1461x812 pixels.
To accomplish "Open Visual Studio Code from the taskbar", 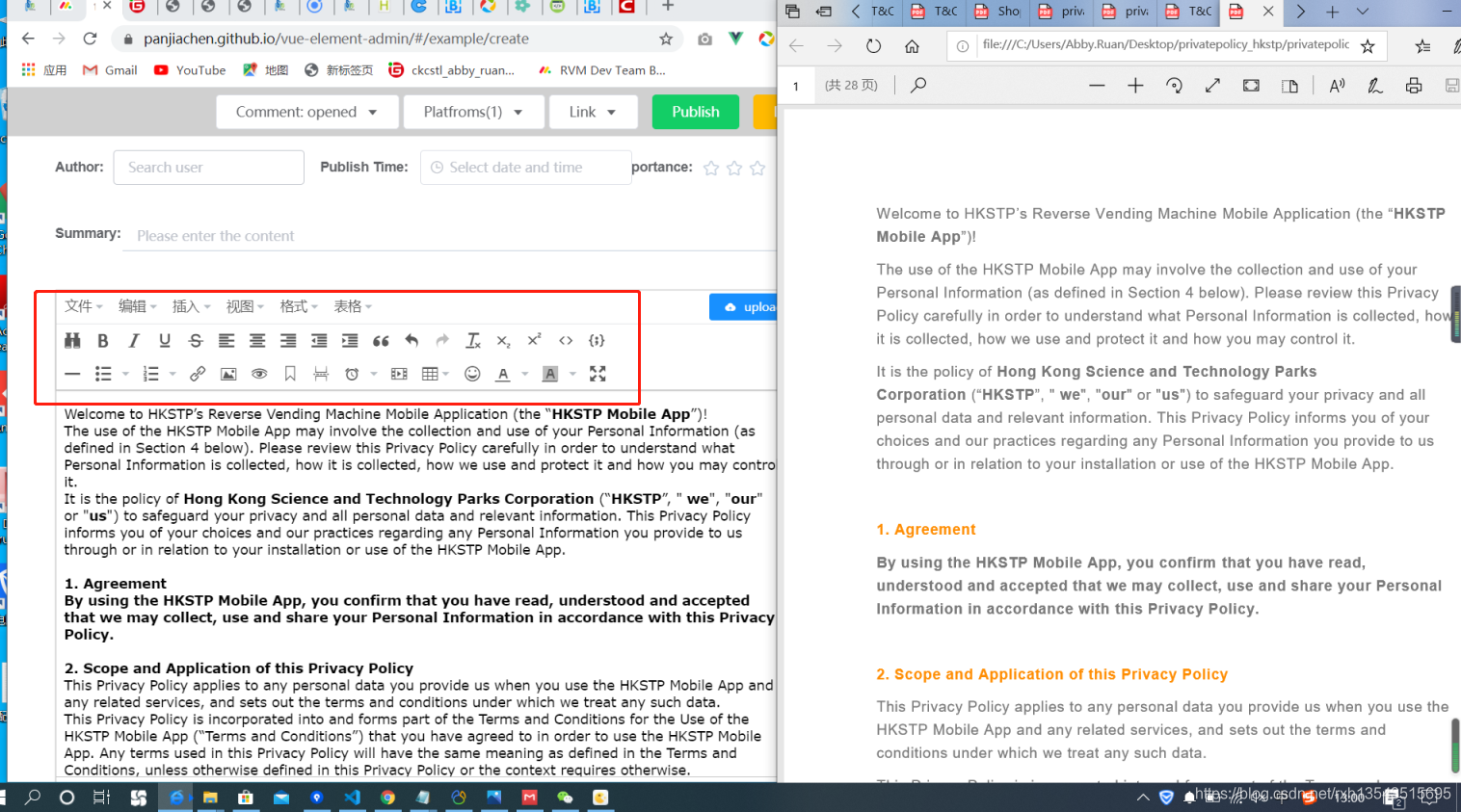I will tap(352, 798).
